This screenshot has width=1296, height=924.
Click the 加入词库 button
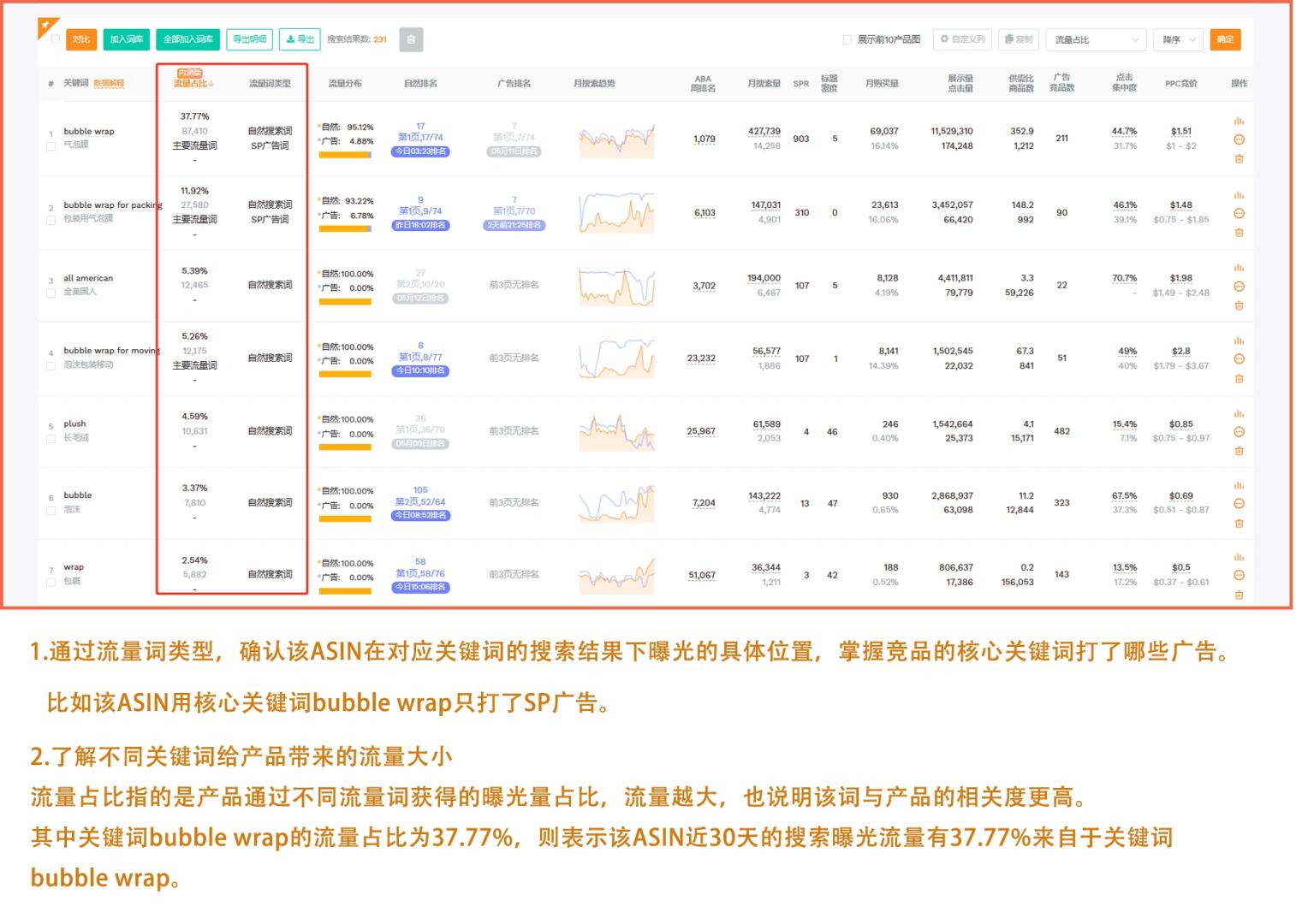126,39
